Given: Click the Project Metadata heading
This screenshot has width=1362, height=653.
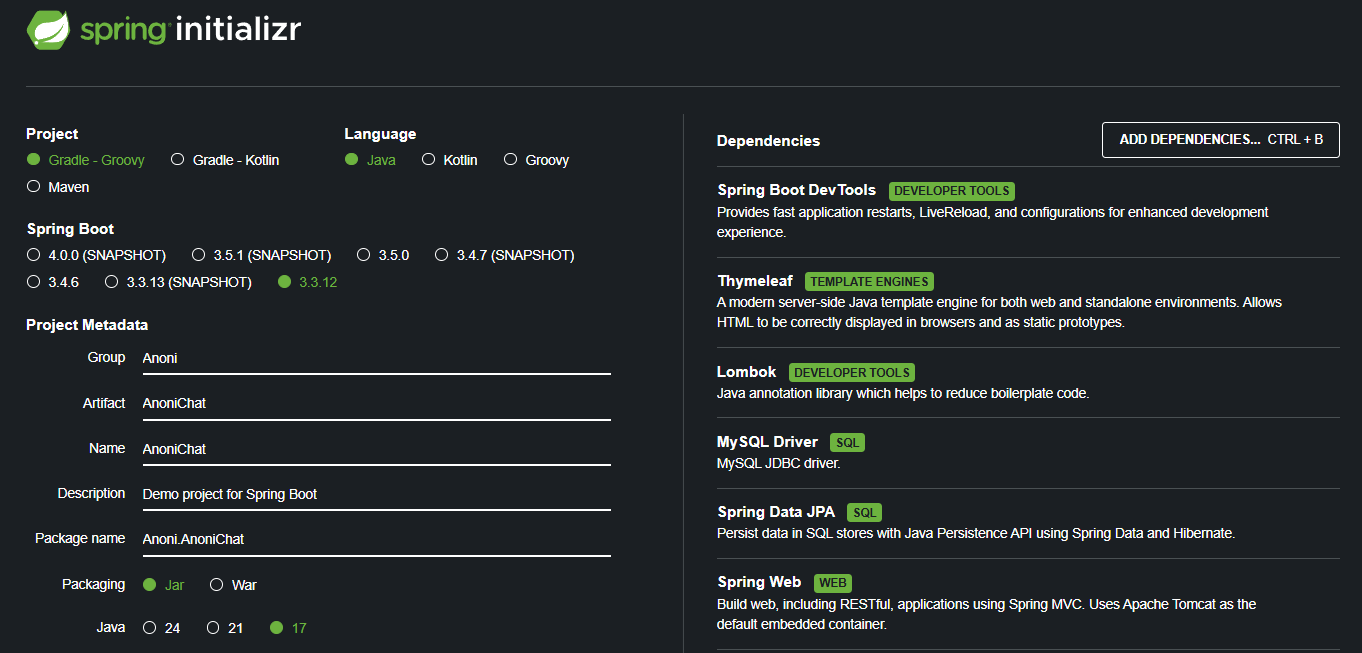Looking at the screenshot, I should 87,325.
